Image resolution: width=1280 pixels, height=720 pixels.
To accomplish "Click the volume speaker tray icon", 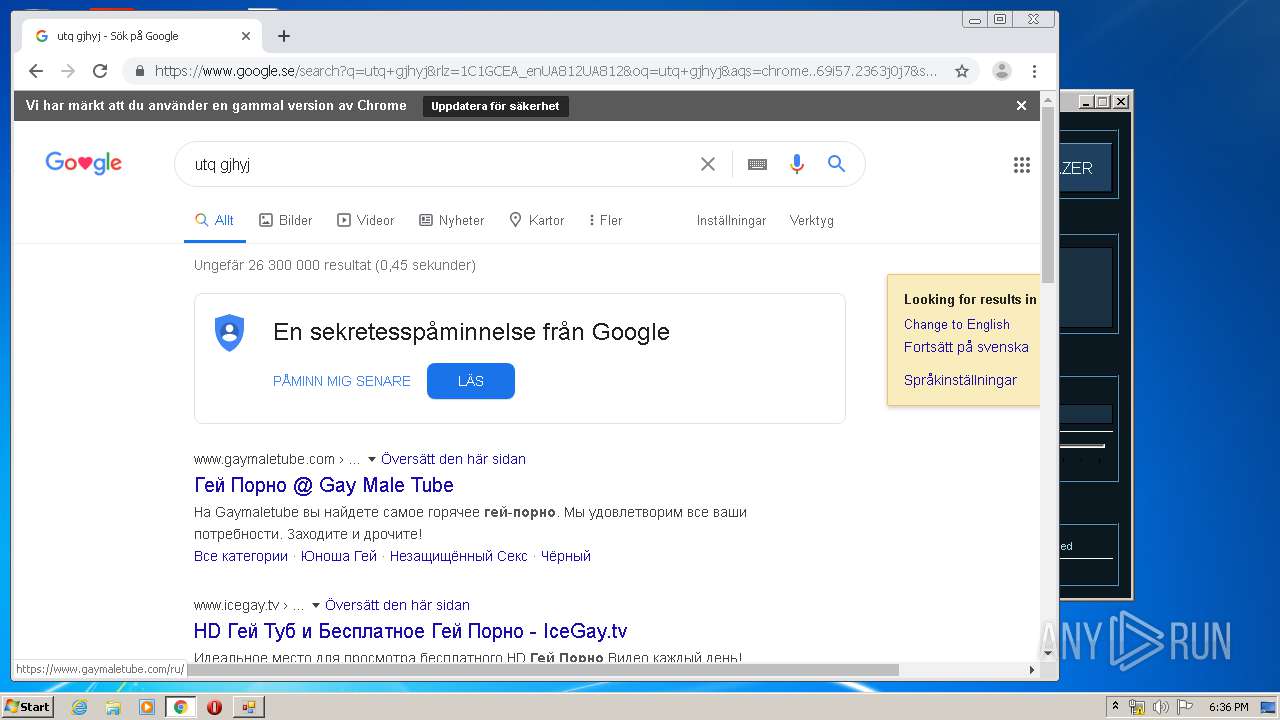I will point(1161,707).
